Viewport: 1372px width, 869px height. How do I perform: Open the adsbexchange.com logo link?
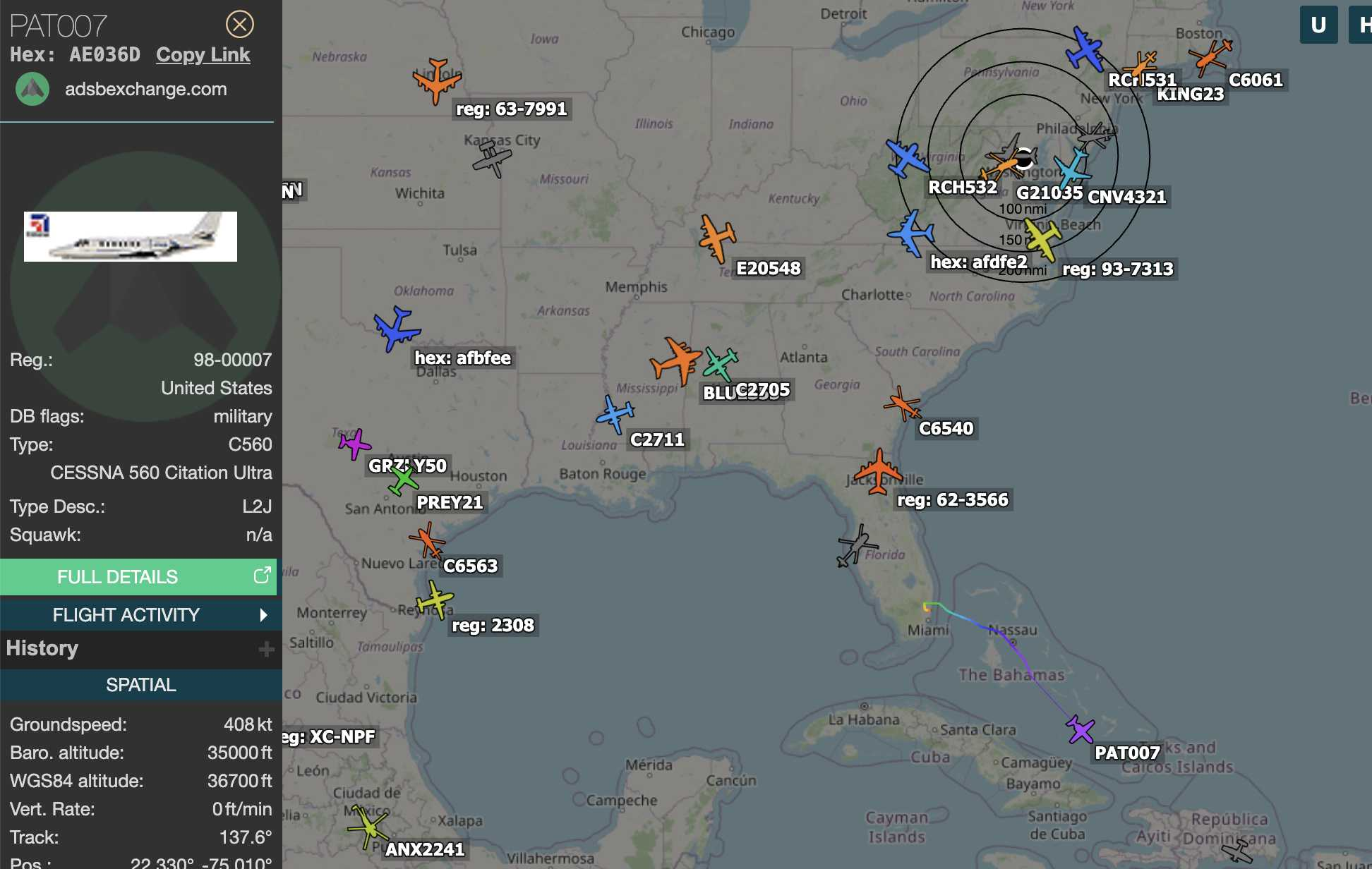tap(32, 90)
